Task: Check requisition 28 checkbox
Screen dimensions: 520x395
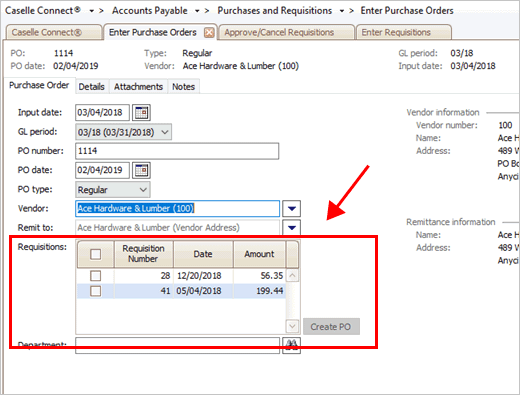Action: pos(96,276)
